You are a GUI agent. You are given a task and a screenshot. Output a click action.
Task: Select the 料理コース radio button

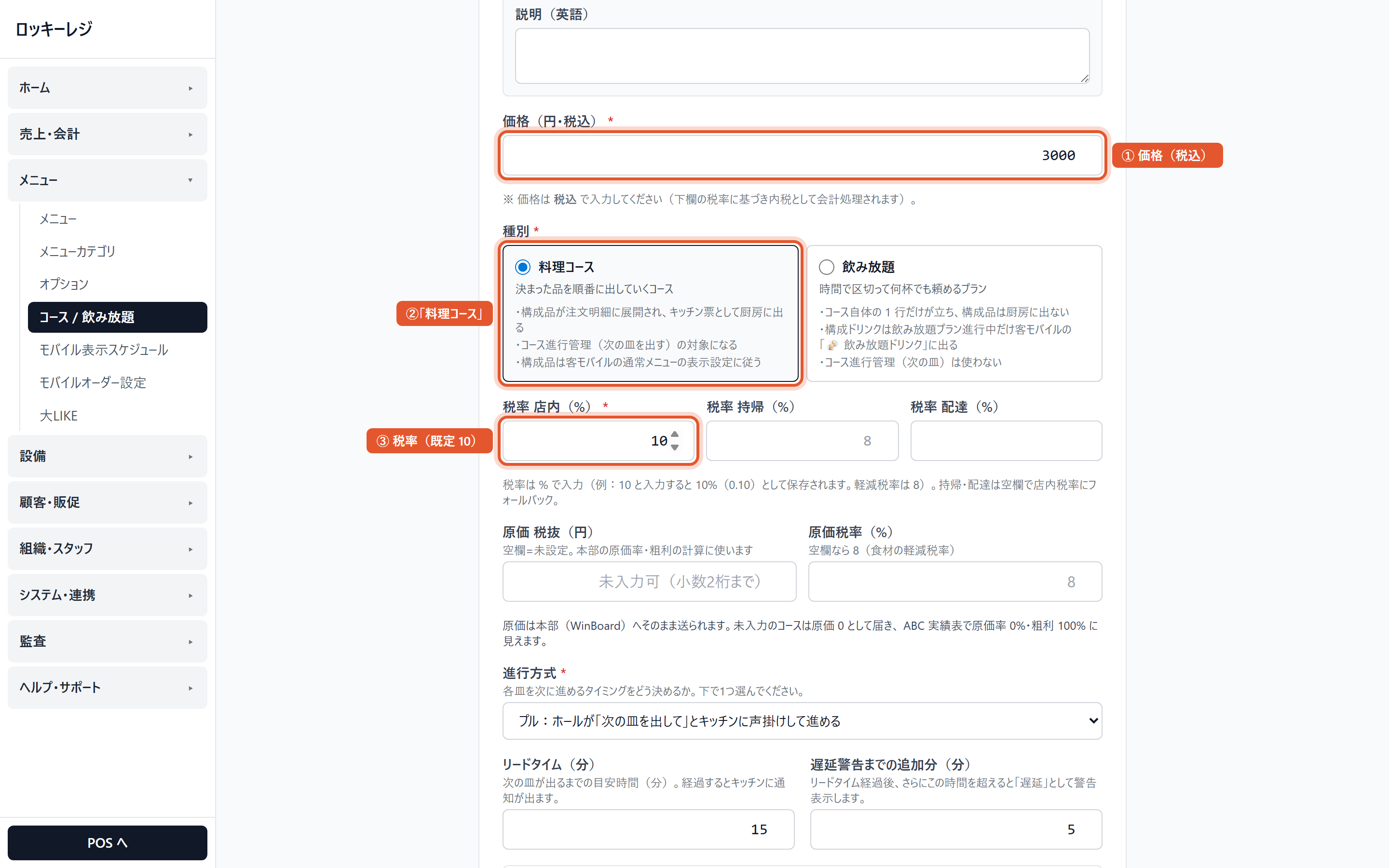click(x=522, y=267)
